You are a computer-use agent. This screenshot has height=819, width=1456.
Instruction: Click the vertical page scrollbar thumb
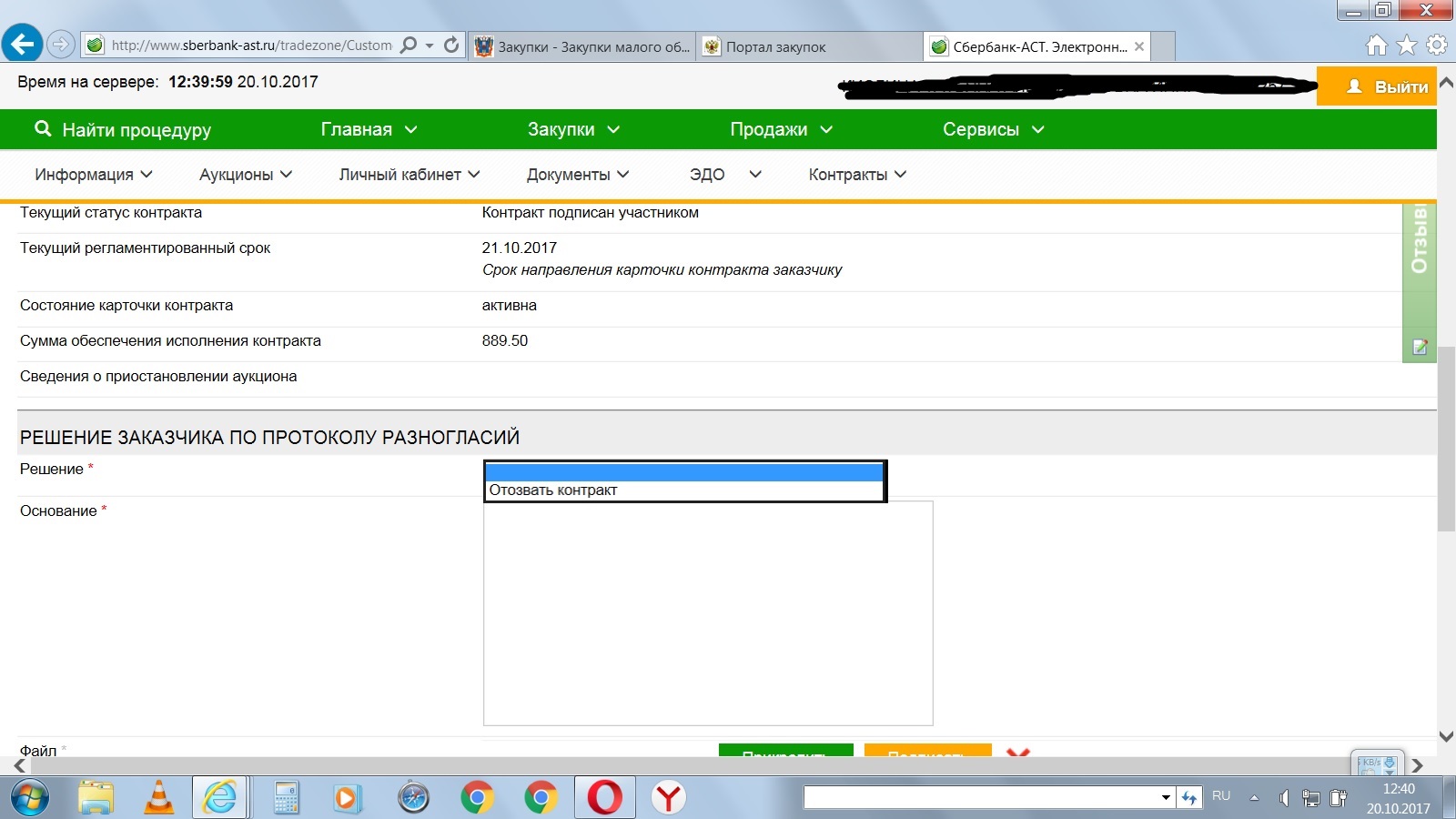point(1446,437)
